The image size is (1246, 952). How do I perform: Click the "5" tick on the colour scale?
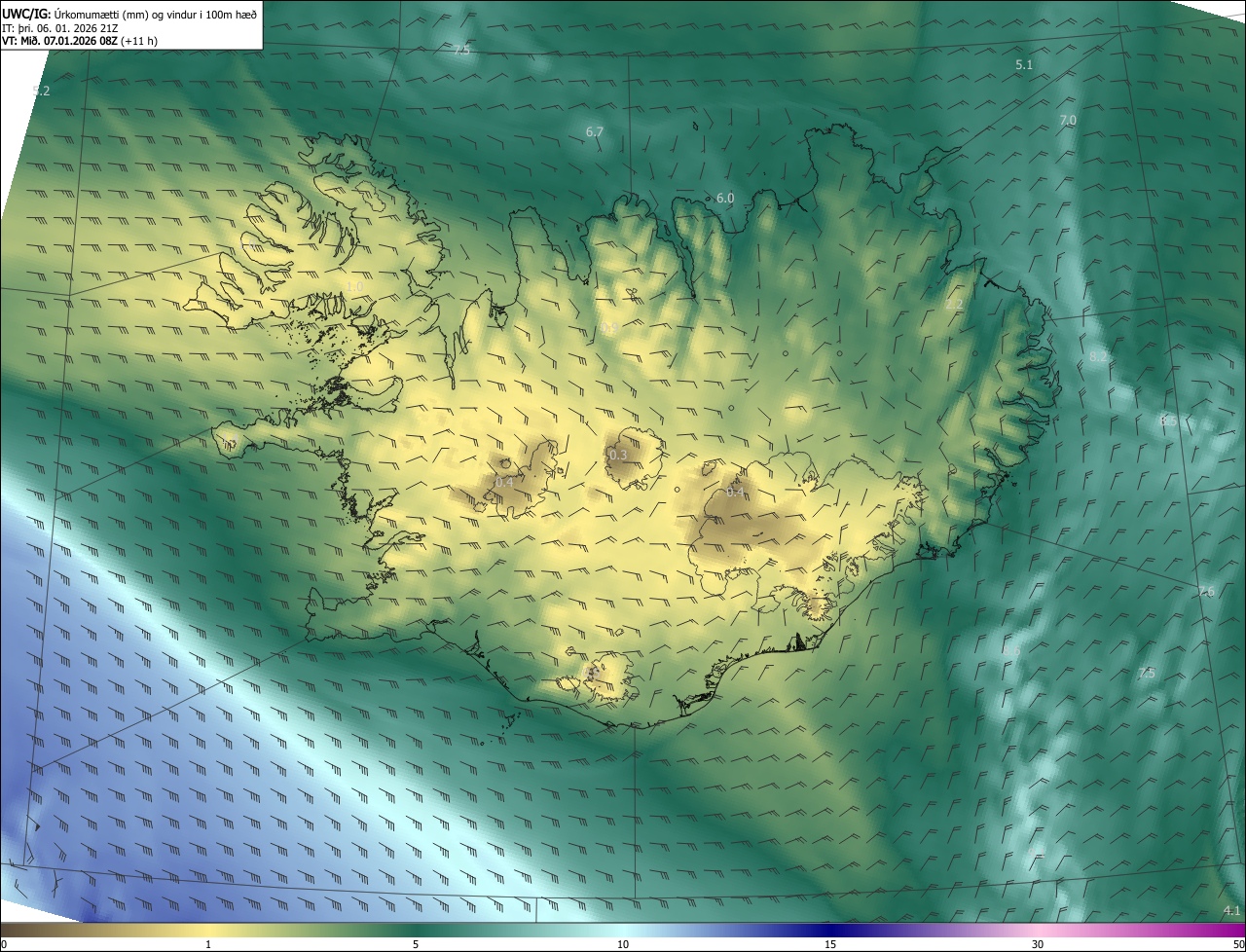point(416,944)
